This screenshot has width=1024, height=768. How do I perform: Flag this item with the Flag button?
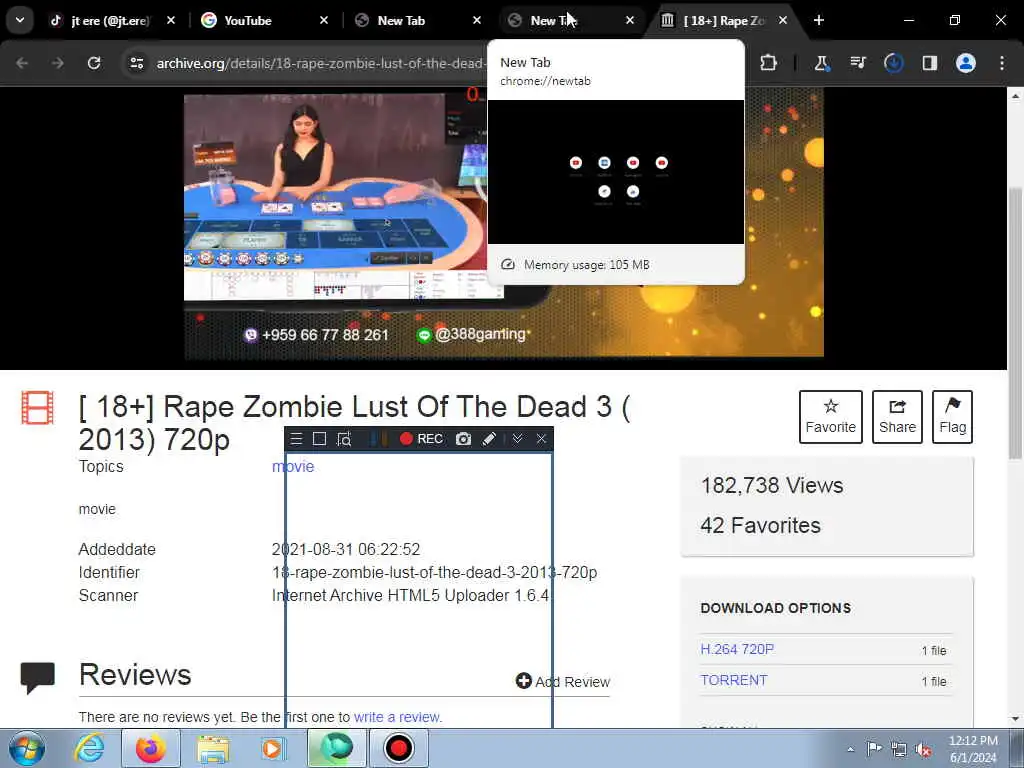[952, 417]
